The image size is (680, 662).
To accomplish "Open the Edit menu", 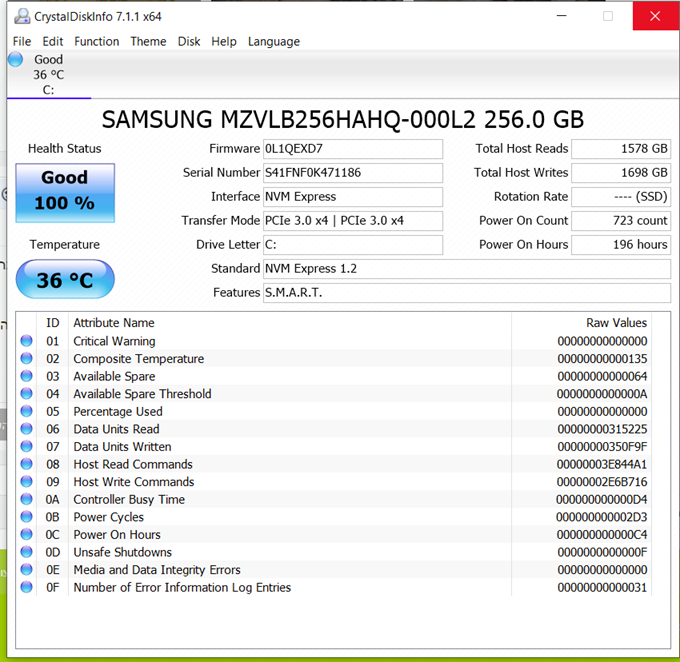I will 52,42.
